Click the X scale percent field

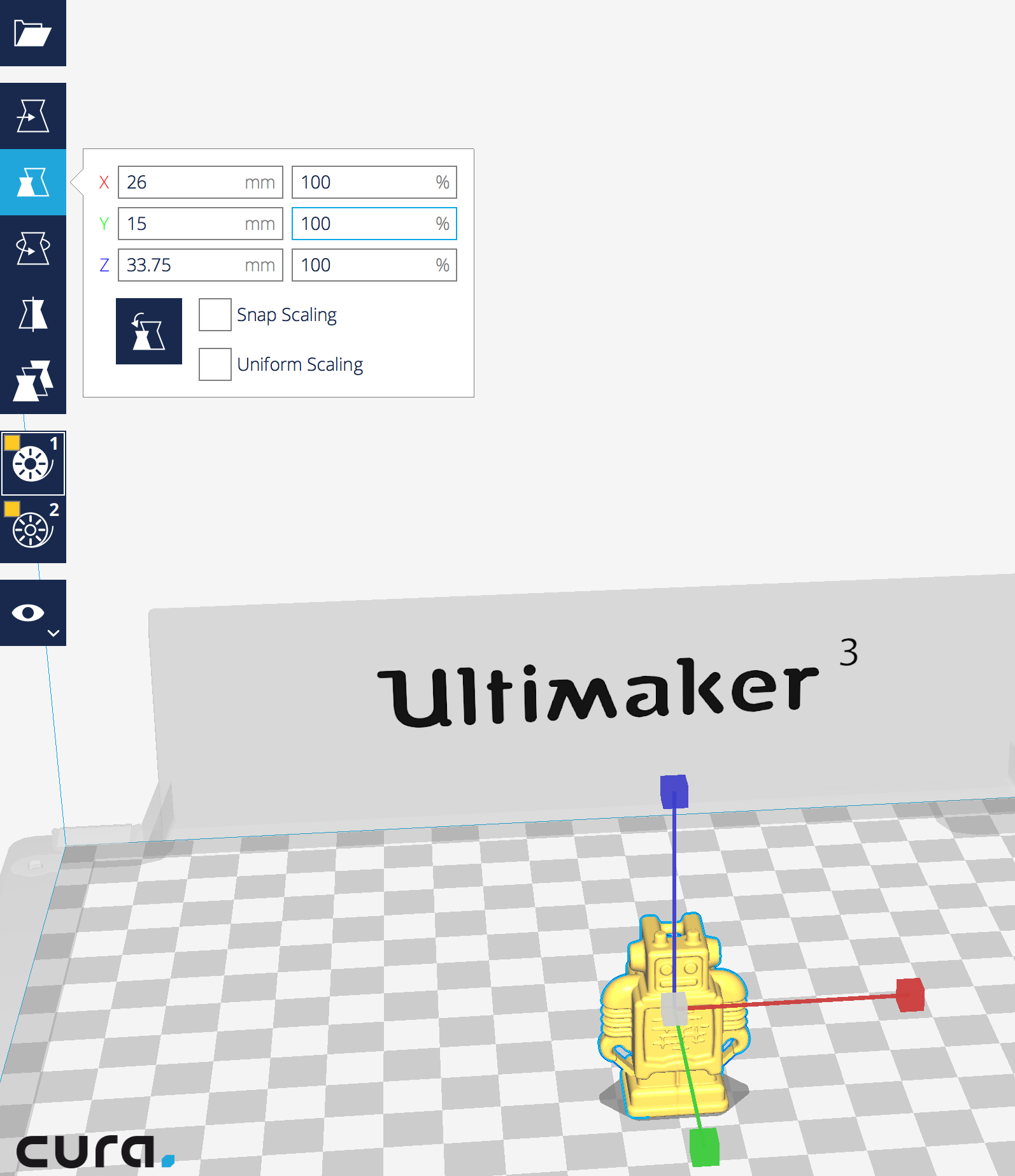(x=374, y=182)
